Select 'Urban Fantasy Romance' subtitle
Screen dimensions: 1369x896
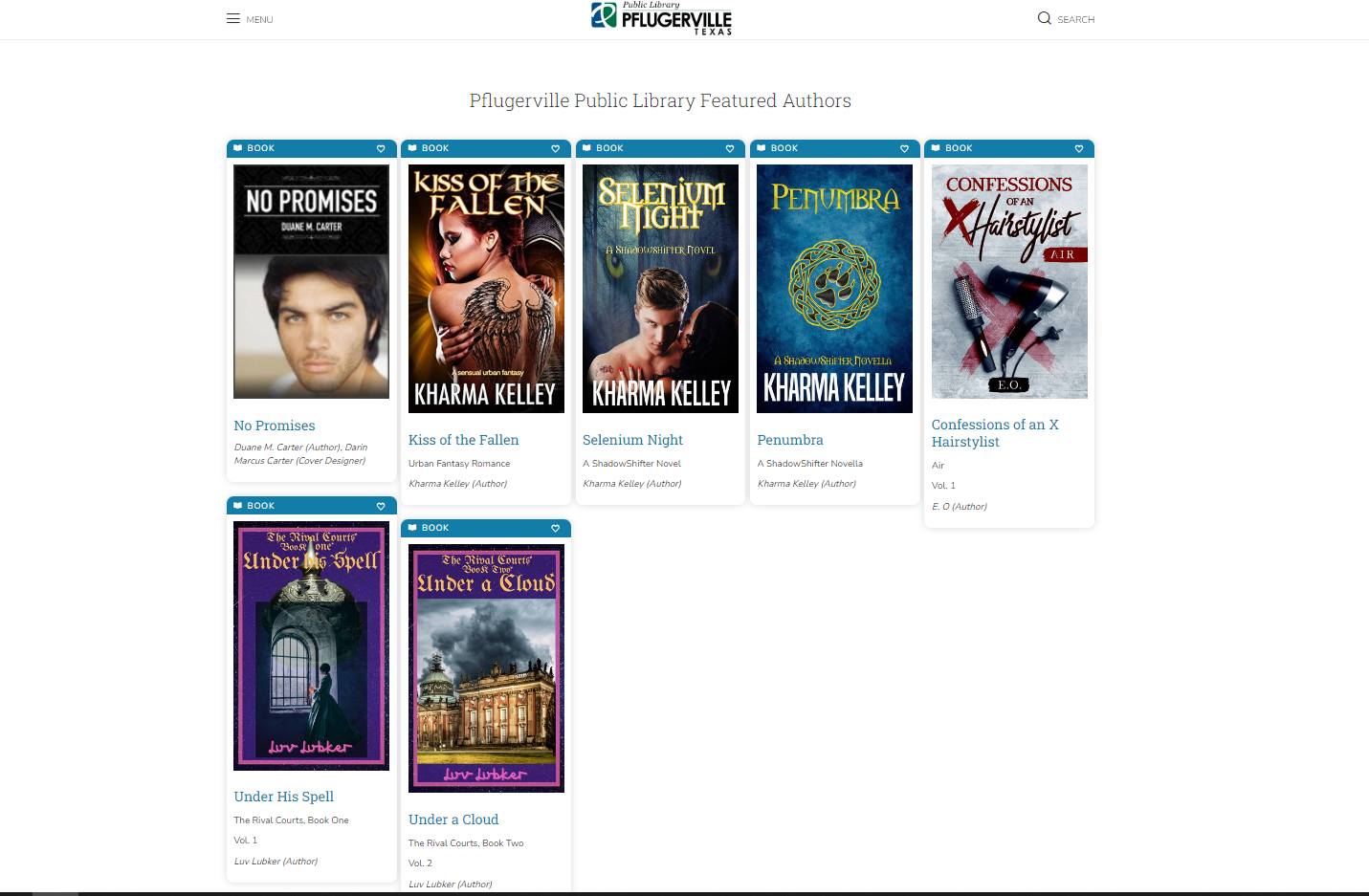[459, 464]
